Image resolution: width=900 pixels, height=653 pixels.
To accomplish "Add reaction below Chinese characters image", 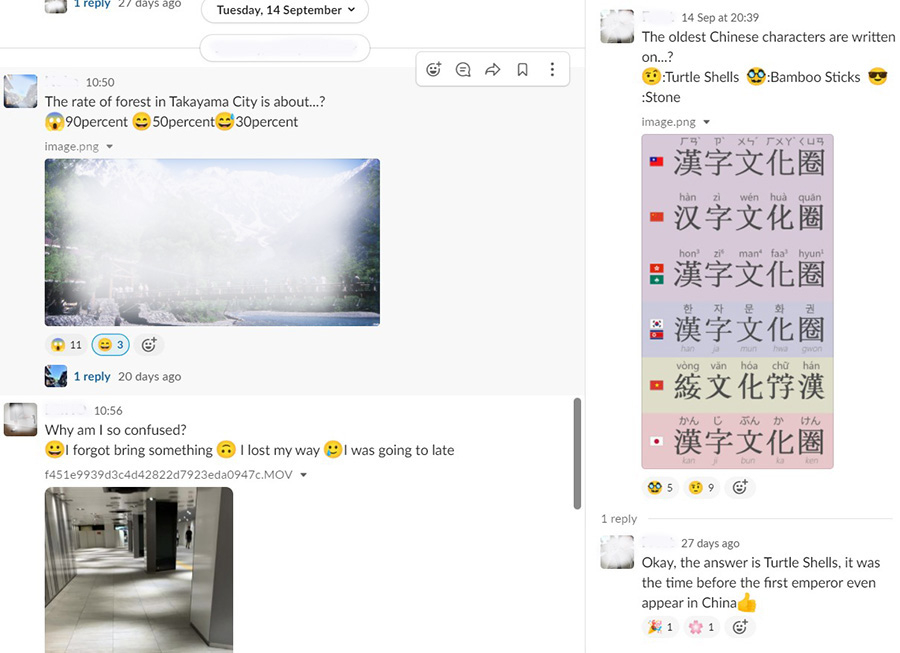I will pos(740,488).
